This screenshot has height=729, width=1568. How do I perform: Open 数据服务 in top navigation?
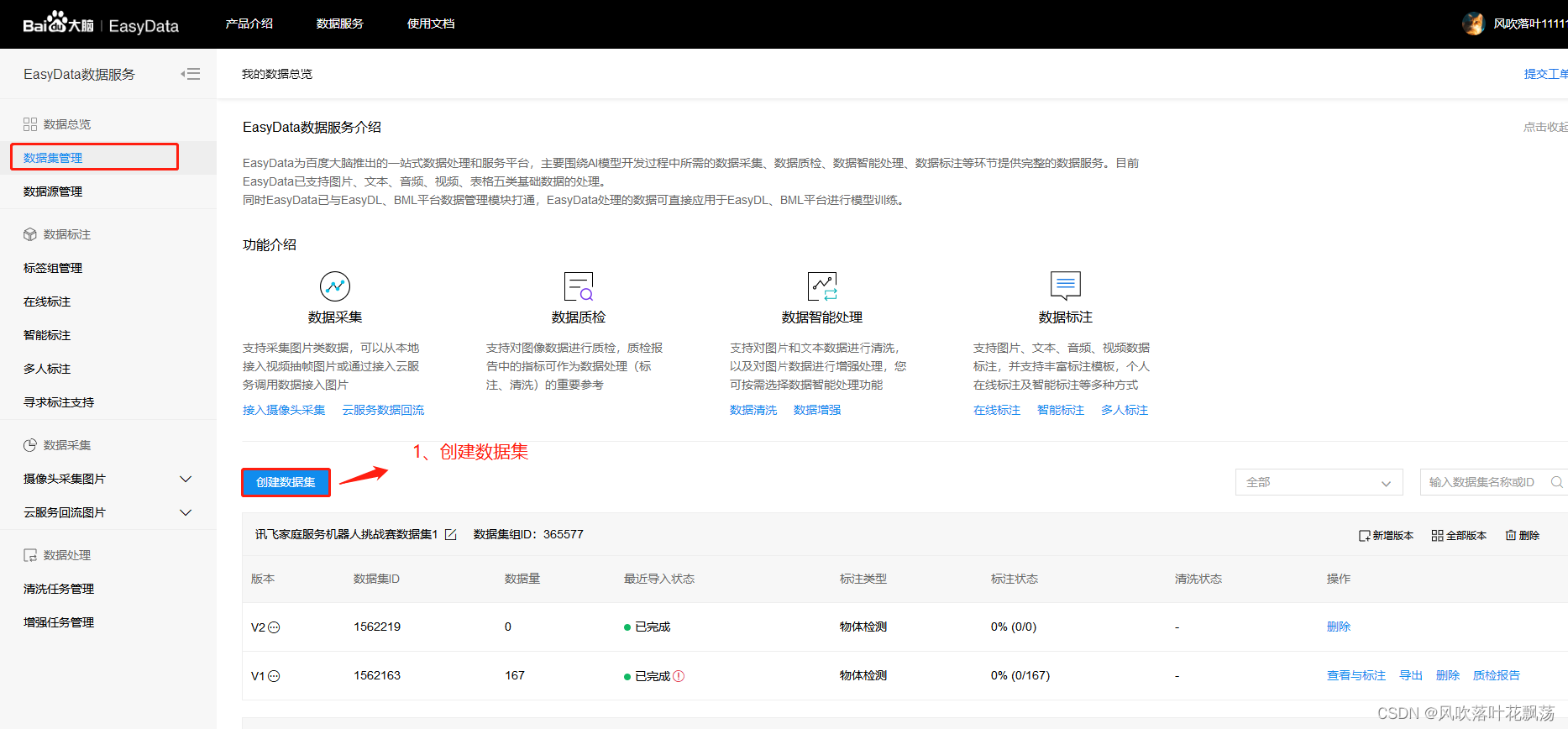tap(340, 24)
